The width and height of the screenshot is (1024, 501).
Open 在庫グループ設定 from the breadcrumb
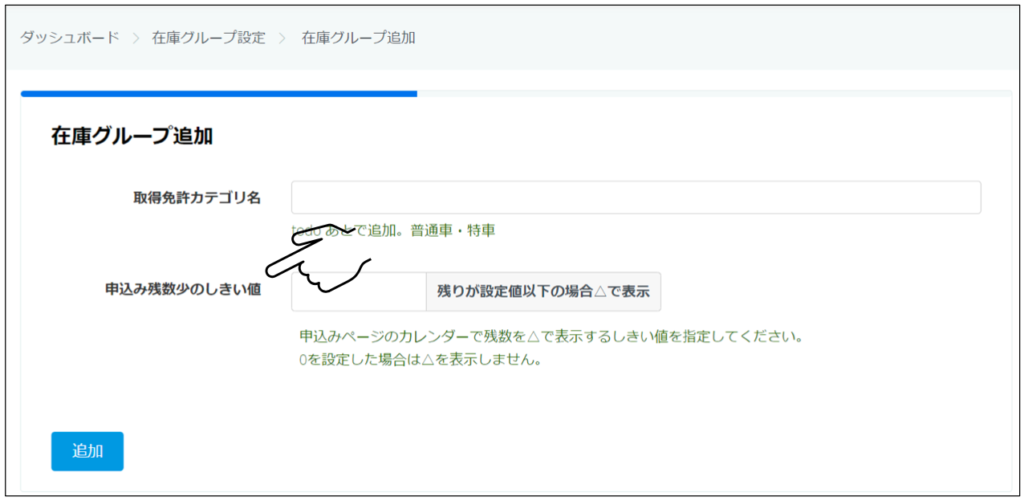[x=208, y=38]
